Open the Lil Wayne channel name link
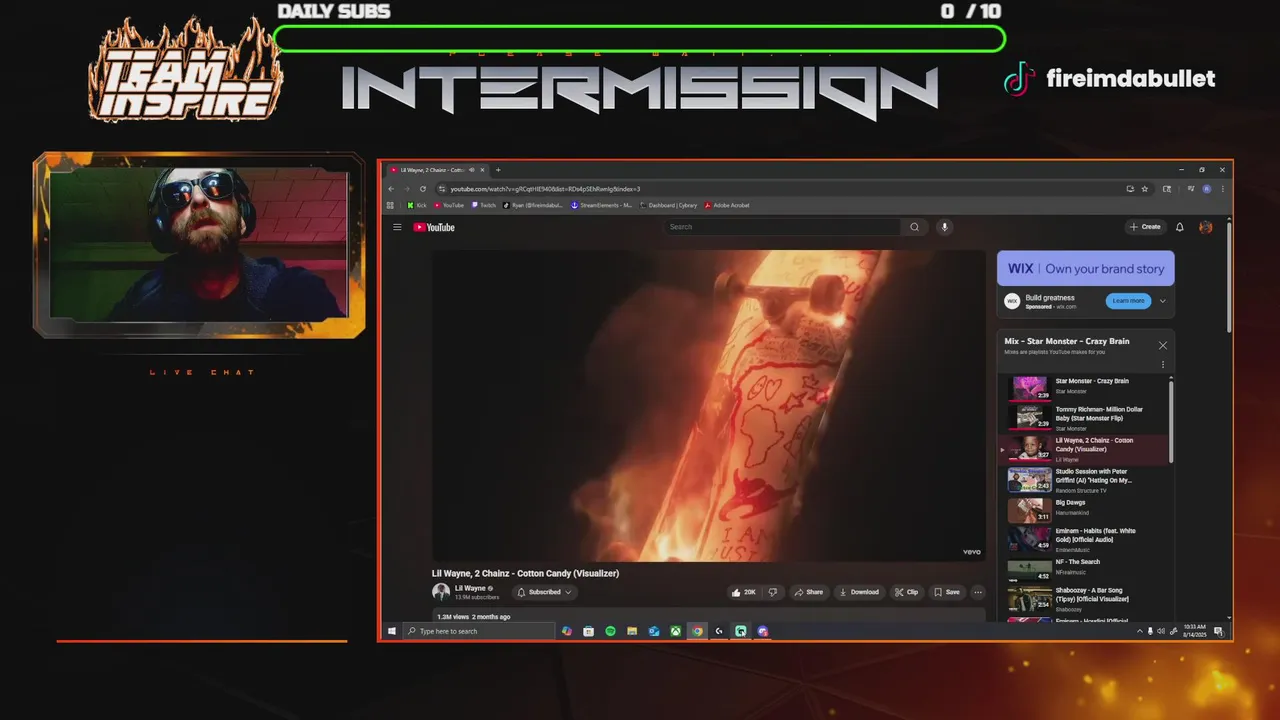 tap(470, 588)
